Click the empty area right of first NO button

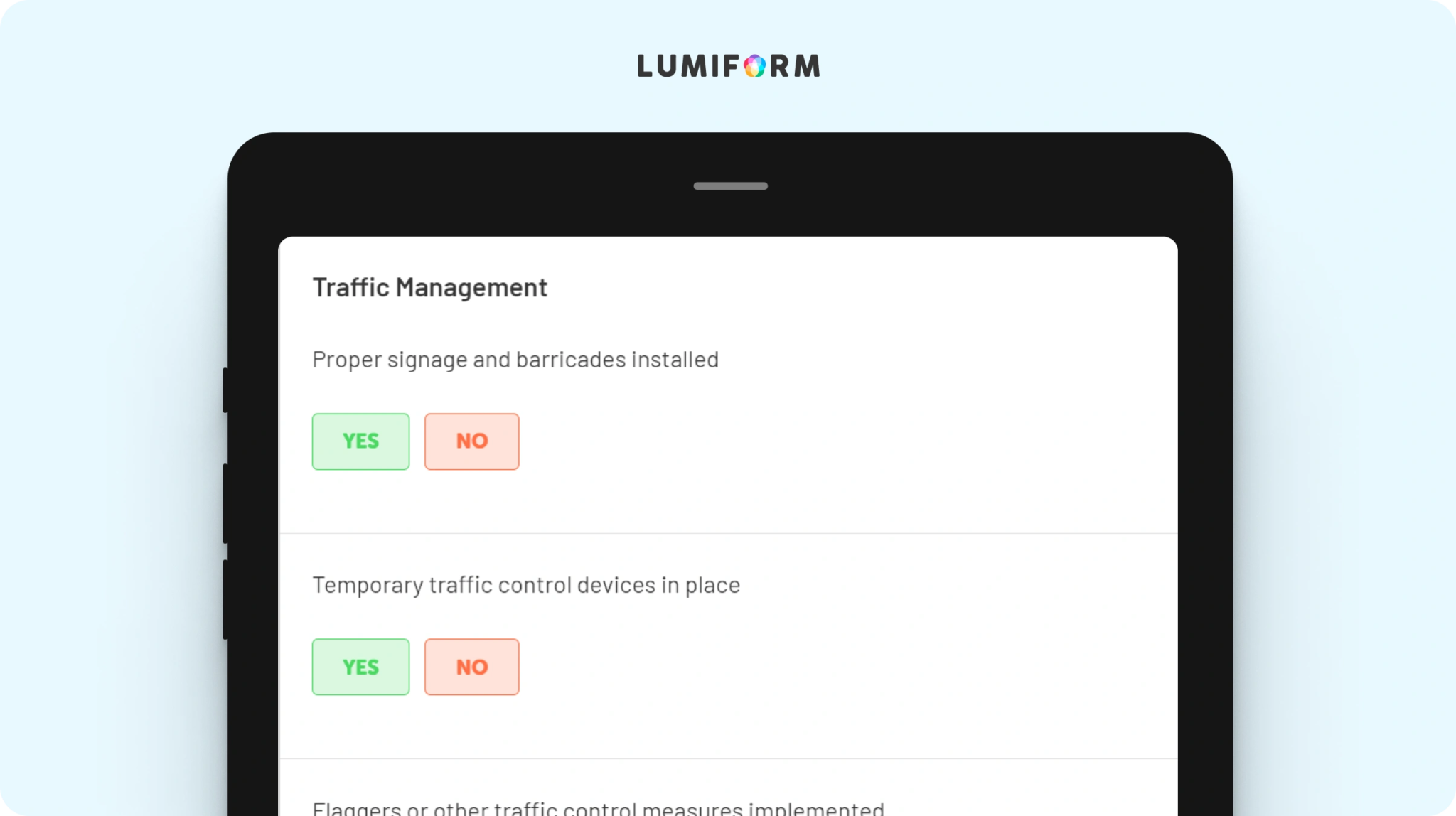pyautogui.click(x=846, y=441)
